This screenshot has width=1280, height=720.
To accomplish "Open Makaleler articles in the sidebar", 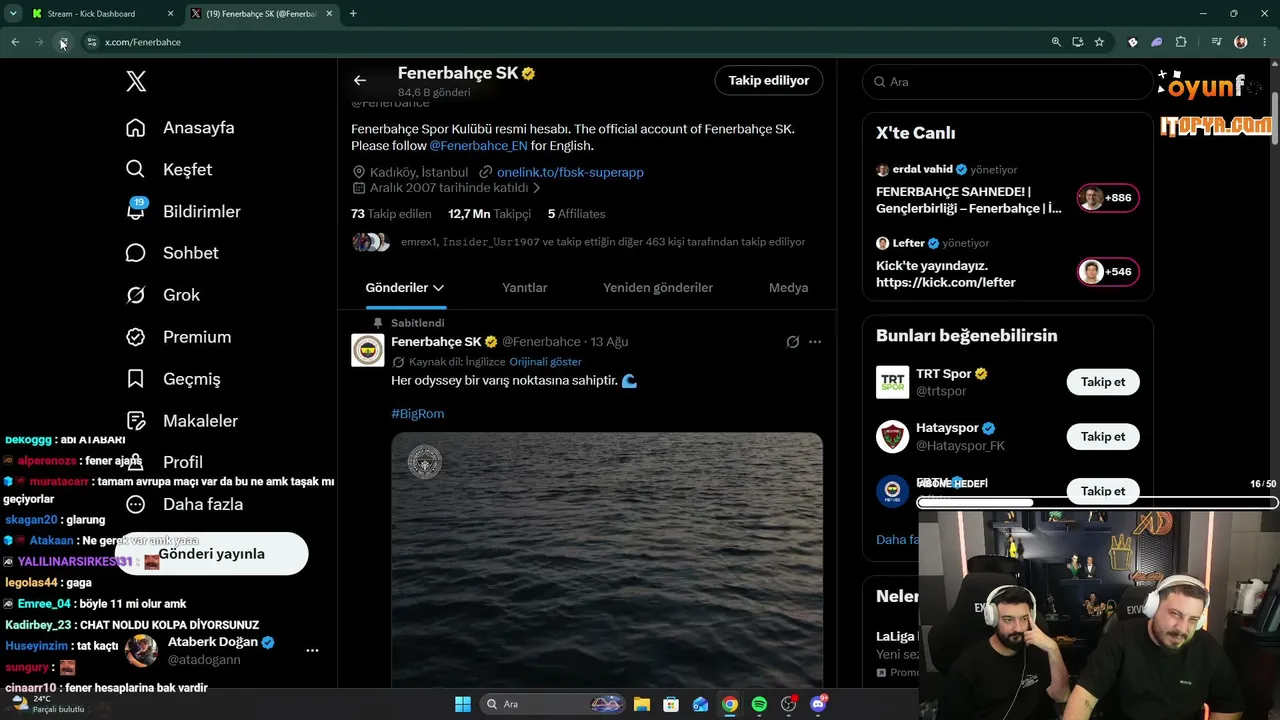I will pyautogui.click(x=182, y=421).
